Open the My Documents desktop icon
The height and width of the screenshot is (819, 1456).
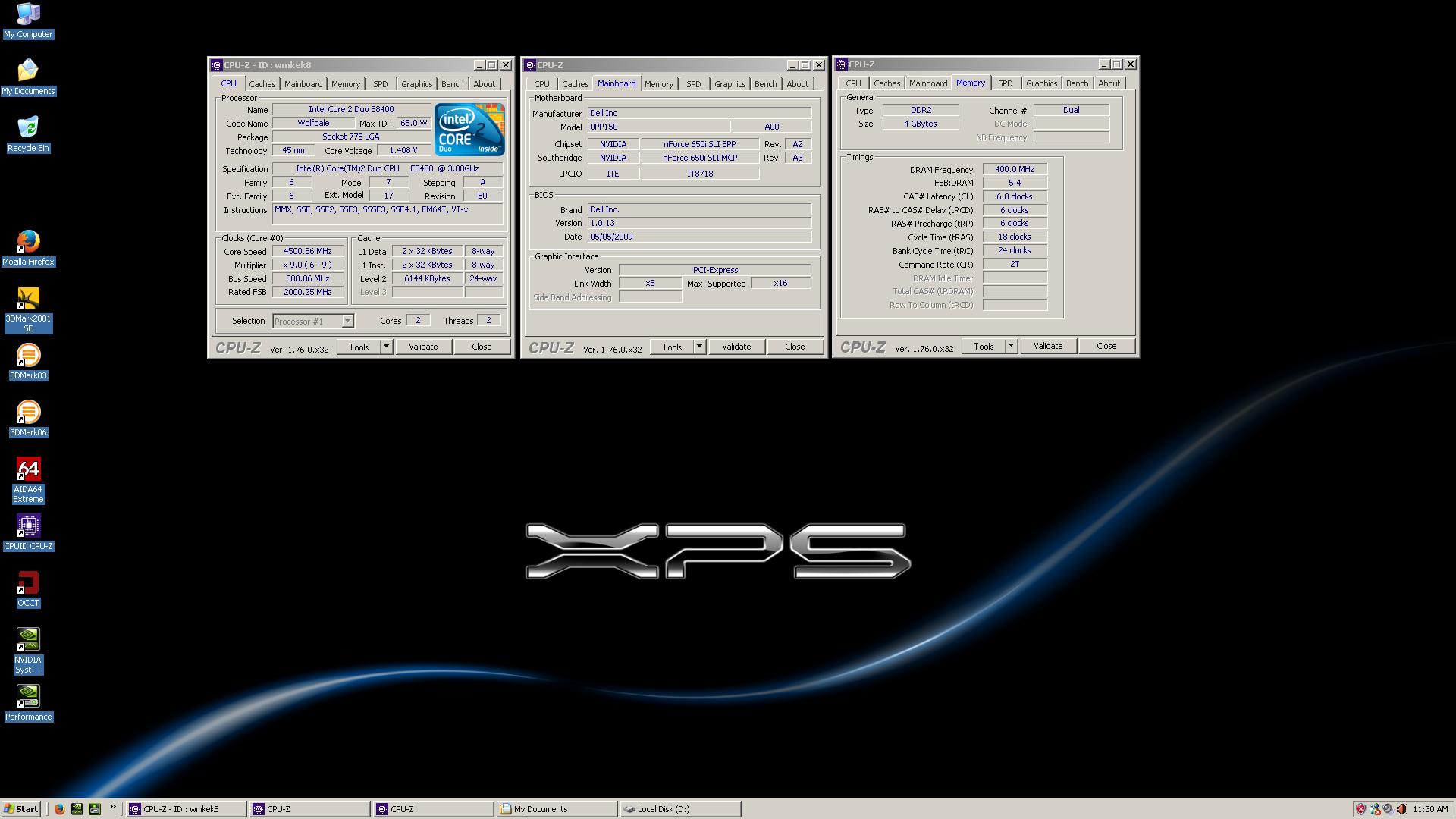[28, 77]
